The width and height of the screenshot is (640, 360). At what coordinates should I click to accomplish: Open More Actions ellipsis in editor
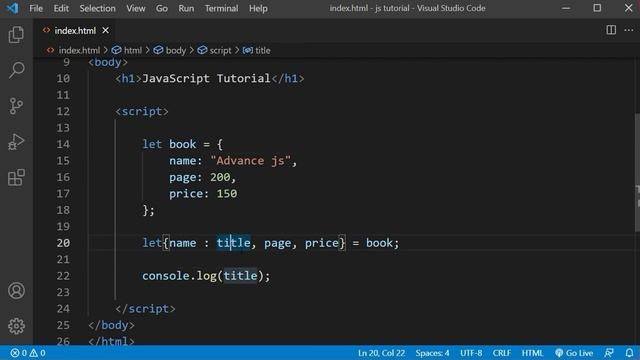point(629,30)
